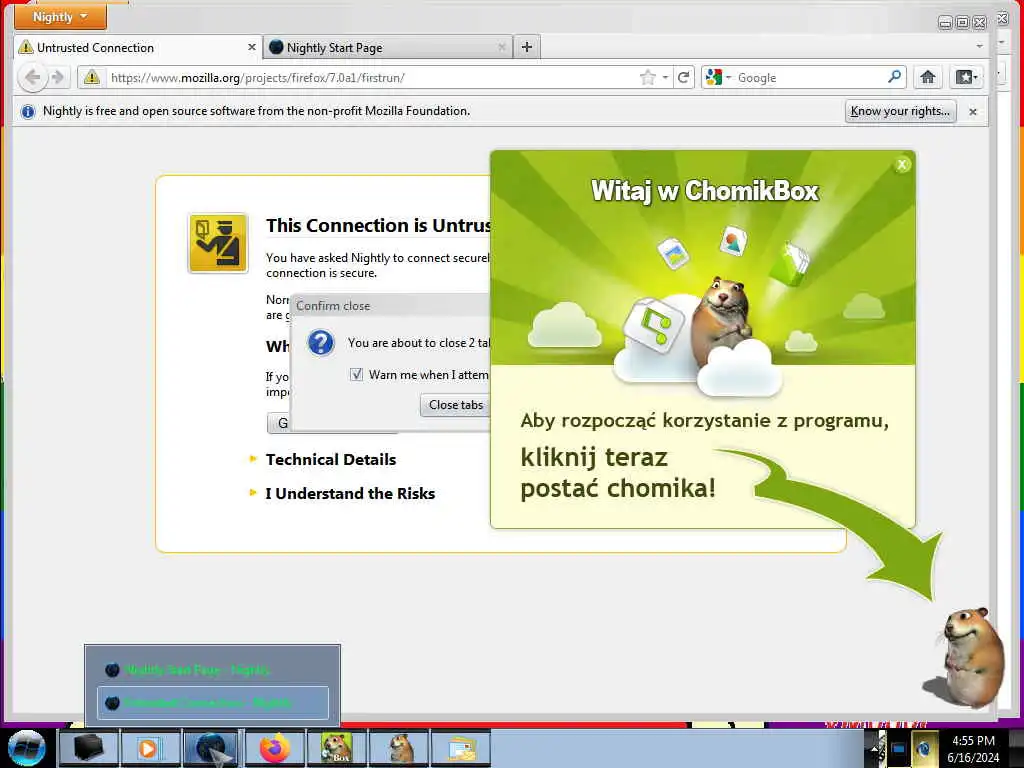Click the question mark icon in Confirm close dialog

tap(321, 342)
